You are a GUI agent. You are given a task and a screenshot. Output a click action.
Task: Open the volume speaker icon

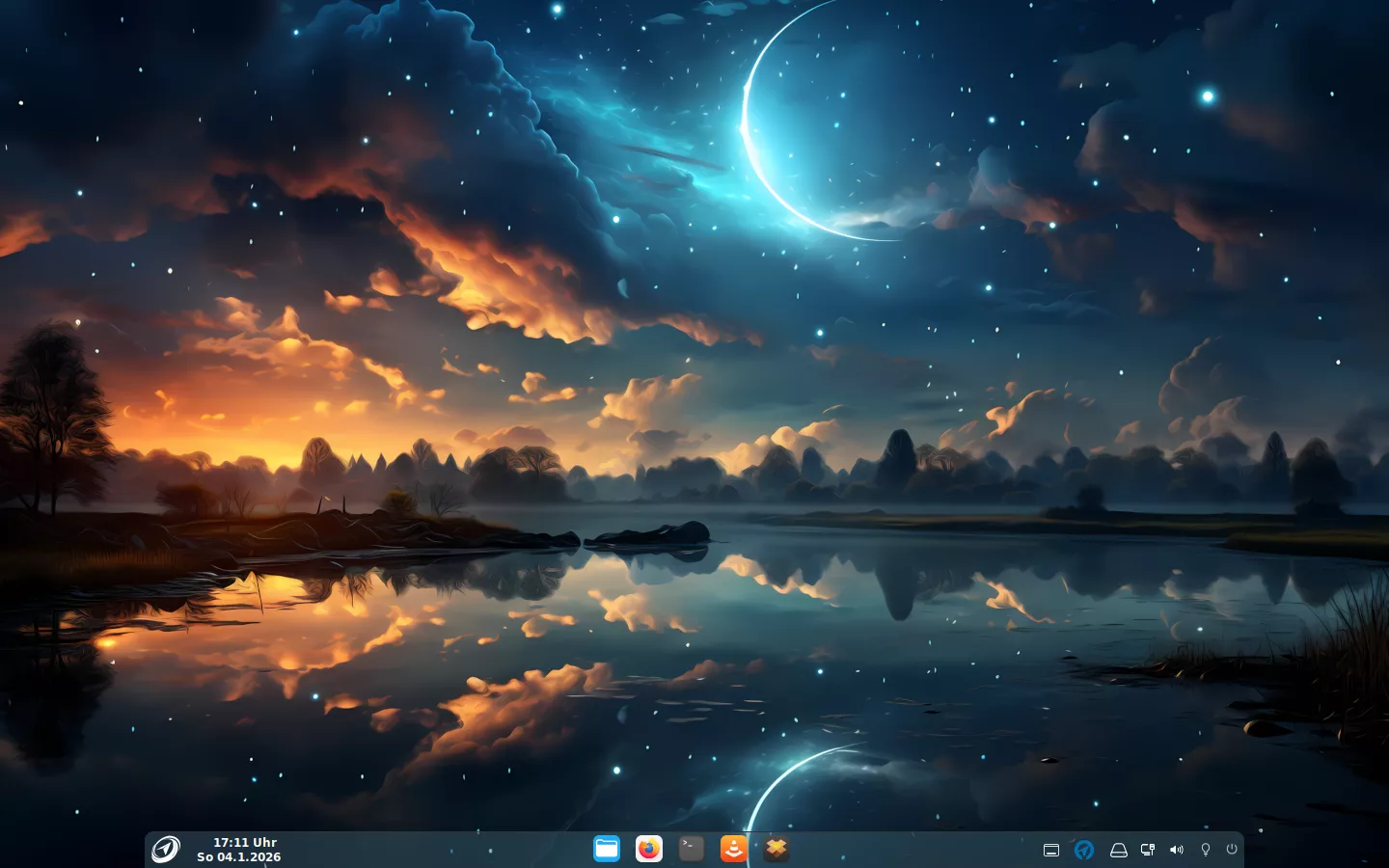tap(1177, 850)
